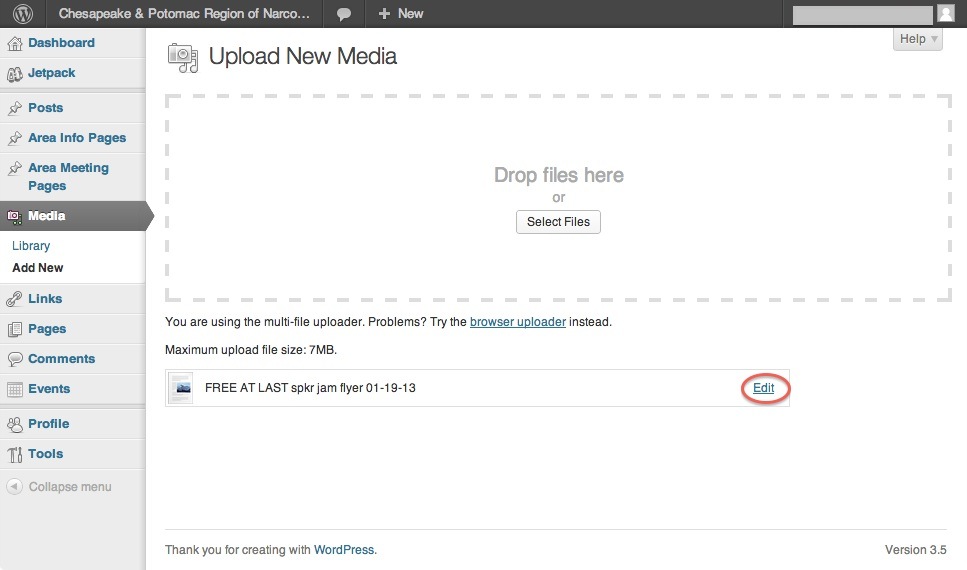Click the user avatar in top bar
This screenshot has width=967, height=570.
click(x=945, y=13)
